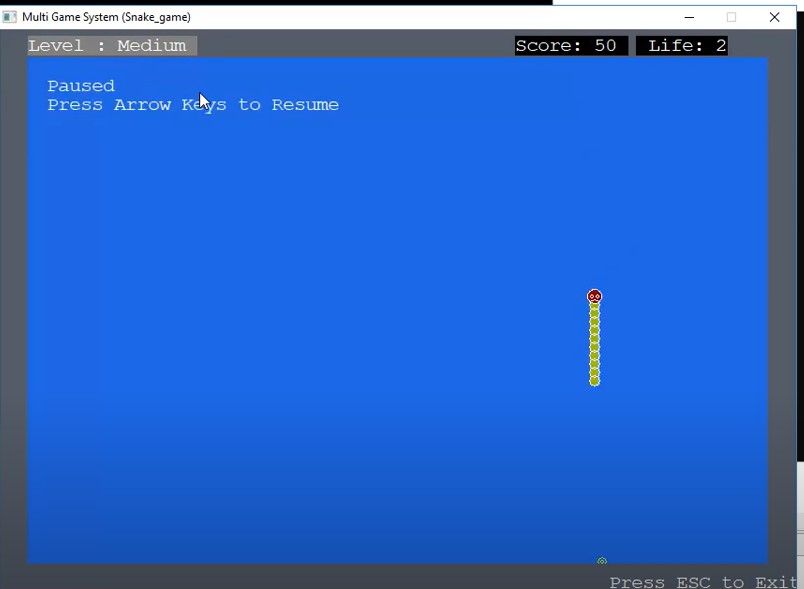Click the snake's eyes on its head
The height and width of the screenshot is (589, 804).
595,295
